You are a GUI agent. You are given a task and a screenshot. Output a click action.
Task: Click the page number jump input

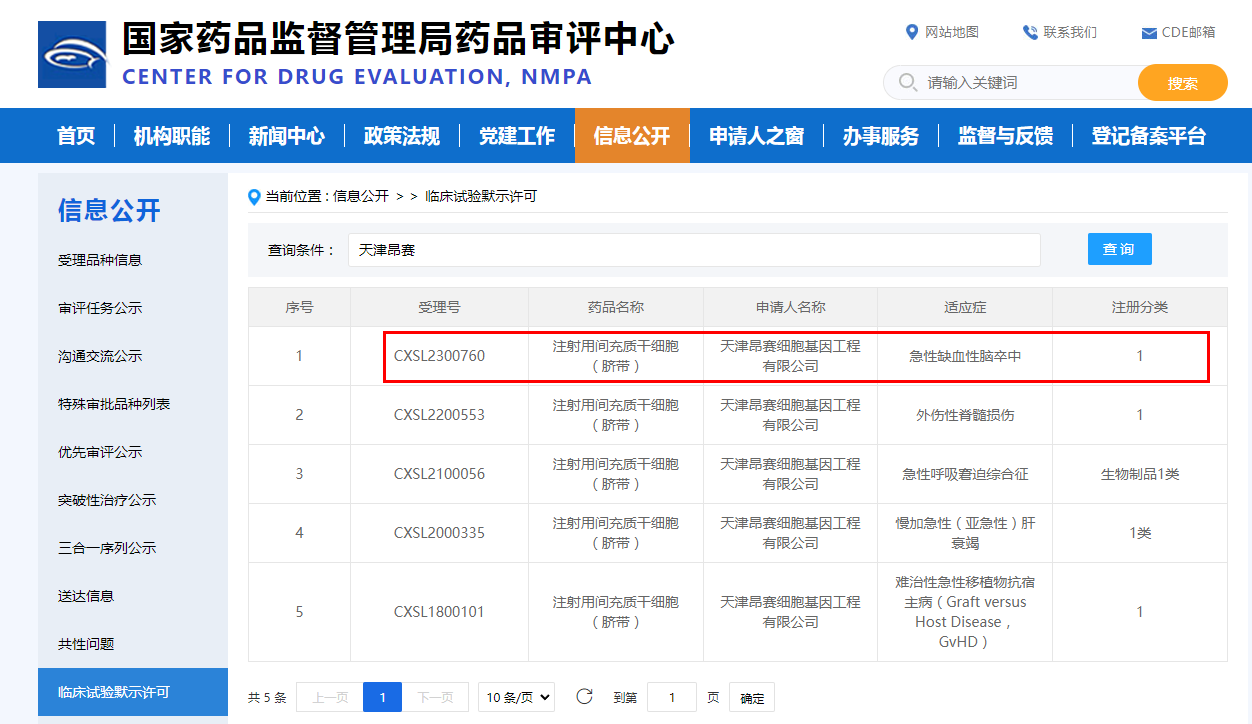pos(671,698)
